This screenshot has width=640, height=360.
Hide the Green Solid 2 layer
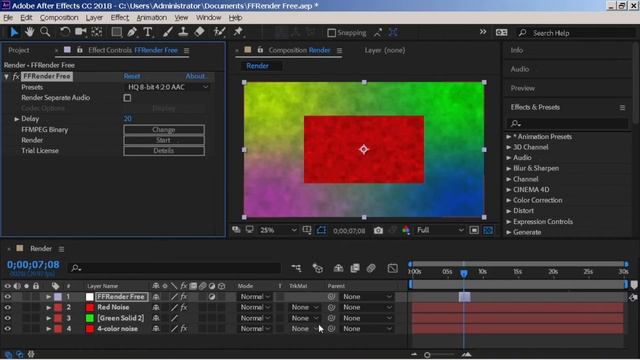click(x=7, y=318)
